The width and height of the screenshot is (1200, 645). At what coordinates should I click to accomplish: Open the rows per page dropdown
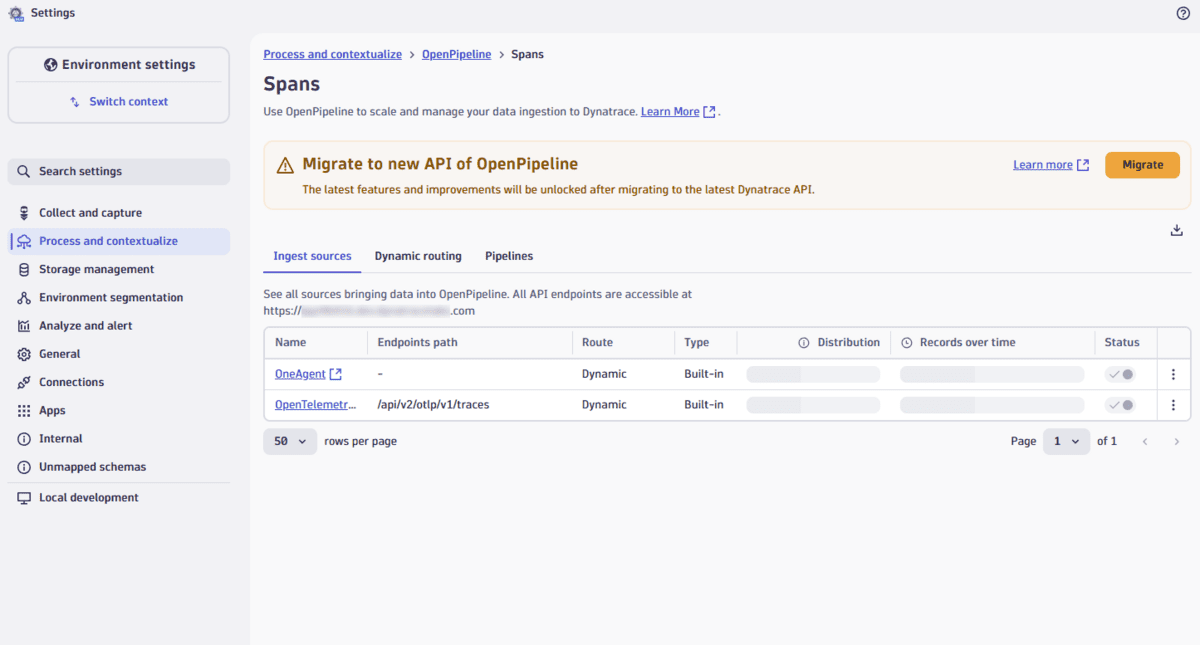(290, 440)
